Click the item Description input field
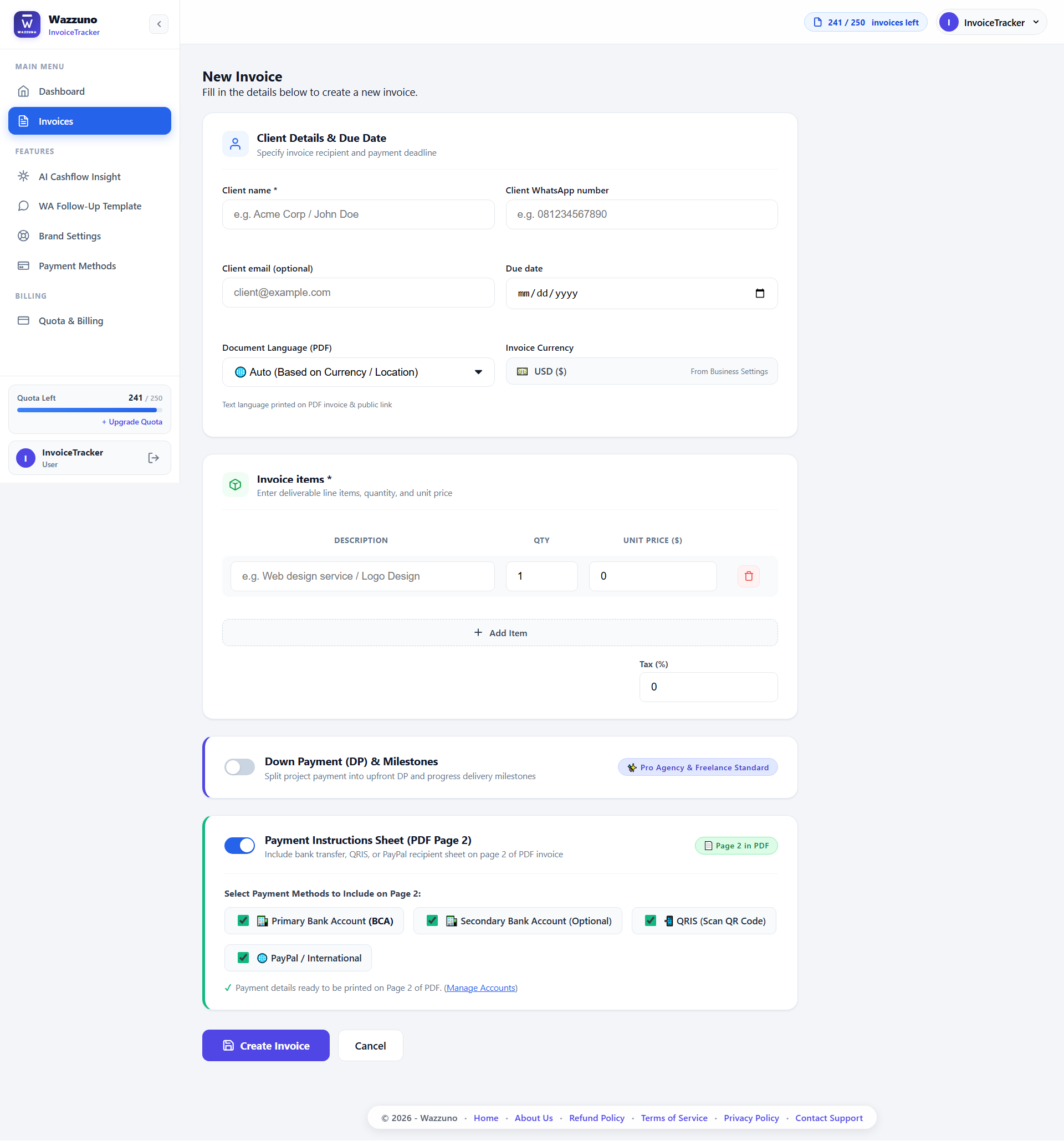The width and height of the screenshot is (1064, 1141). coord(362,576)
